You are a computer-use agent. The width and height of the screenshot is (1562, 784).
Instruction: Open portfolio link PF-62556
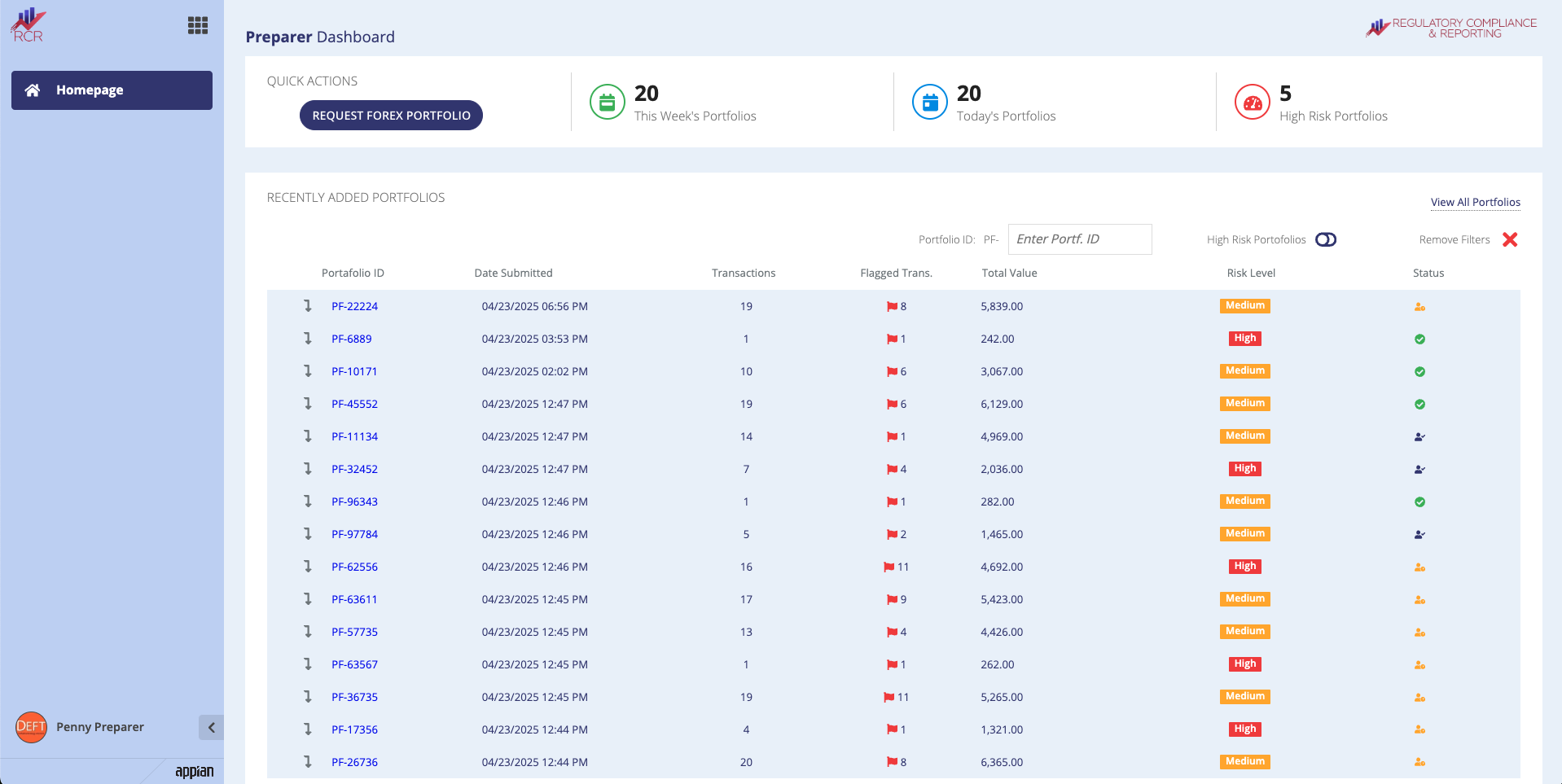click(354, 567)
